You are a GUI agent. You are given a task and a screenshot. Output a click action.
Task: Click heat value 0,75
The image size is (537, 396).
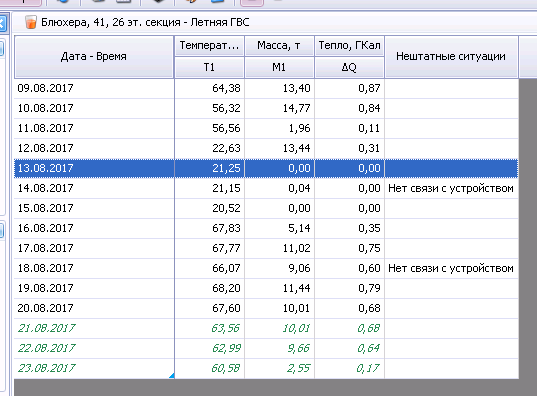[x=370, y=248]
